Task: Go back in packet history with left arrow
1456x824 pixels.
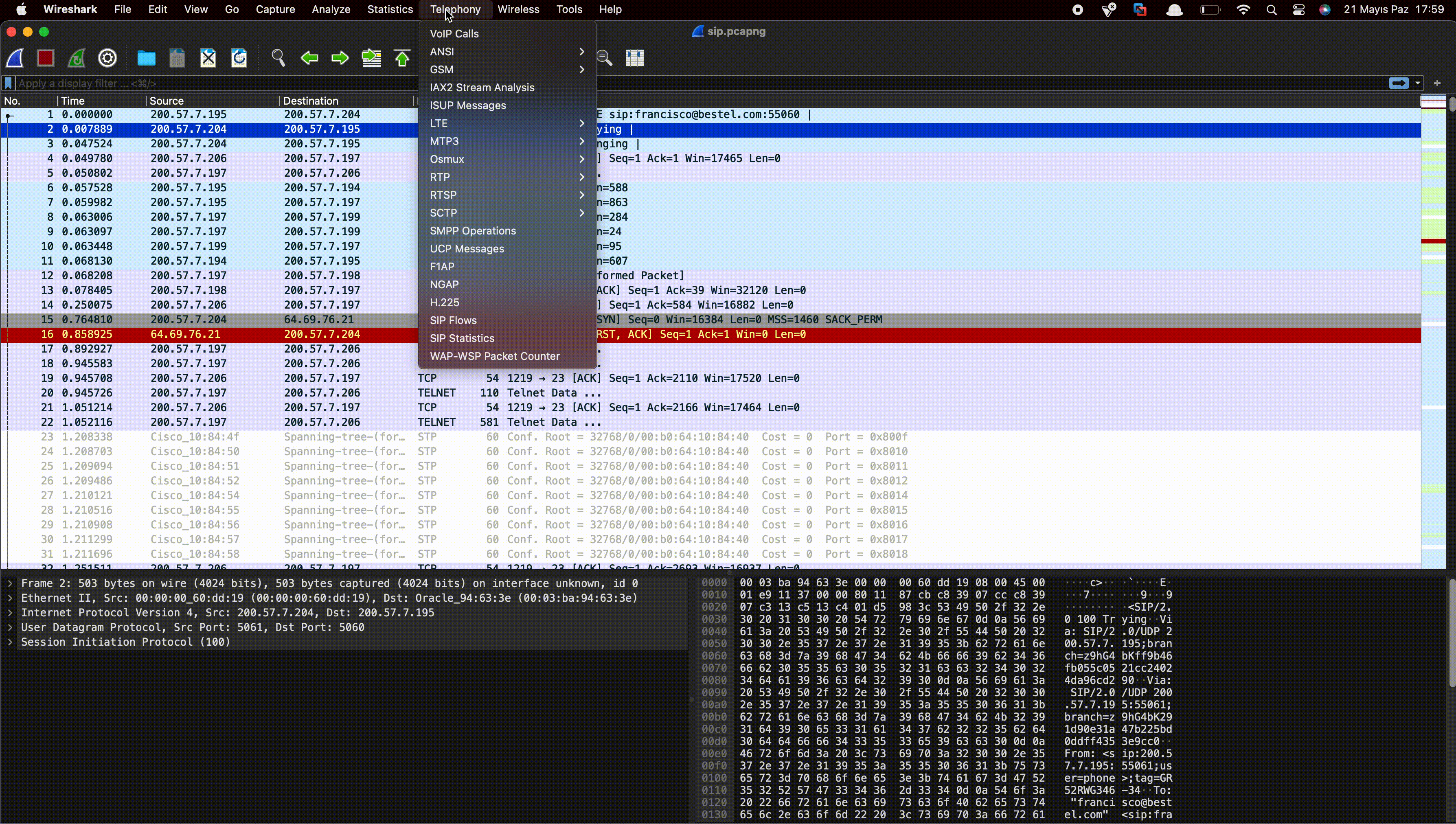Action: [x=309, y=58]
